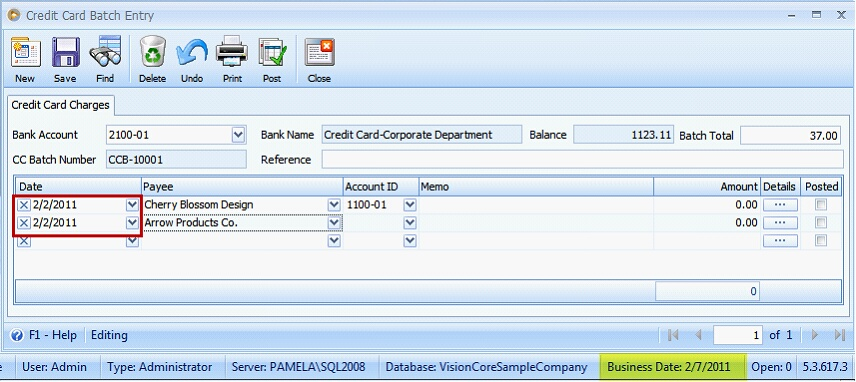Expand Payee dropdown on the empty row
This screenshot has width=856, height=382.
pyautogui.click(x=334, y=241)
